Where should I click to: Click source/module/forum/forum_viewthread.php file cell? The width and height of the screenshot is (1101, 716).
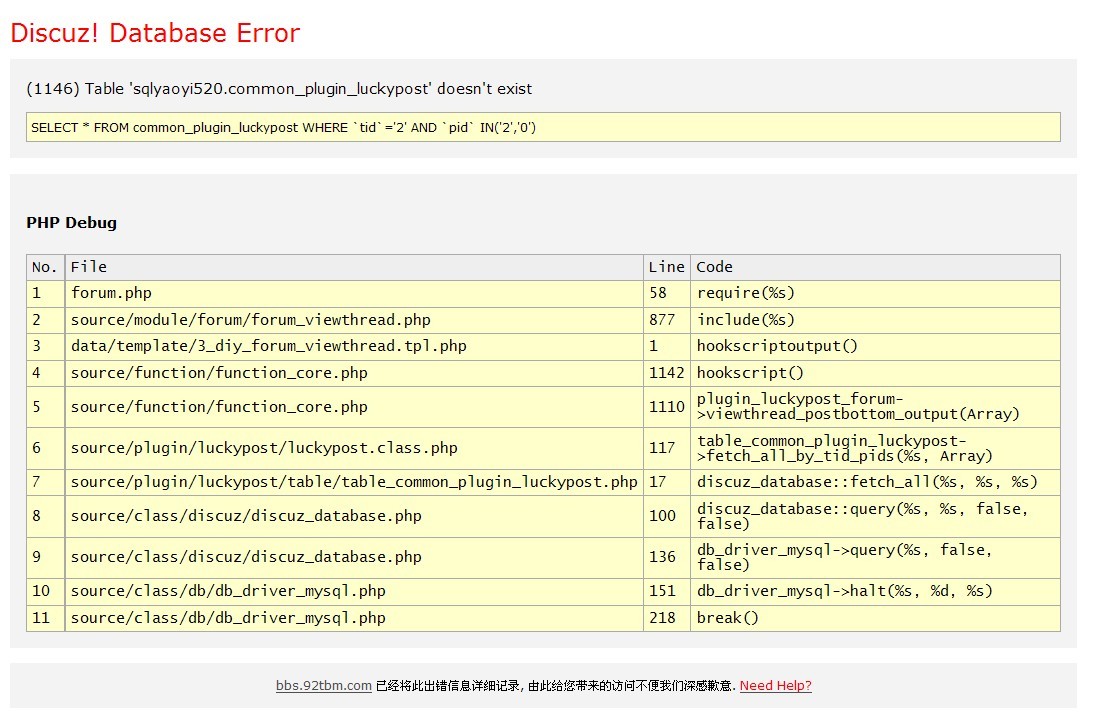tap(354, 320)
